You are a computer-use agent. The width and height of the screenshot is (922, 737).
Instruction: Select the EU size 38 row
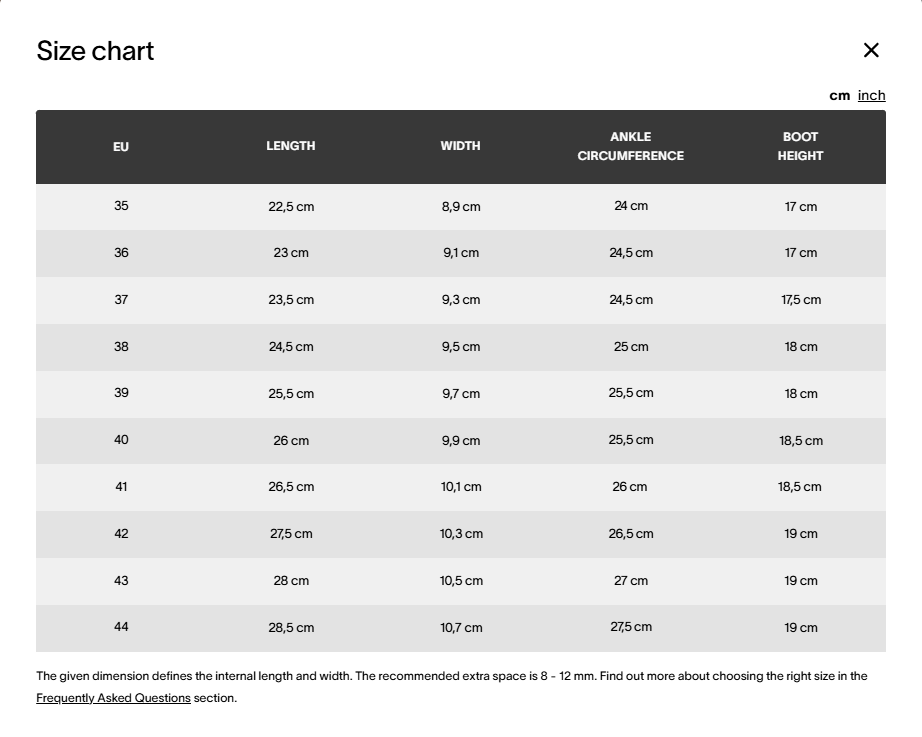[121, 347]
